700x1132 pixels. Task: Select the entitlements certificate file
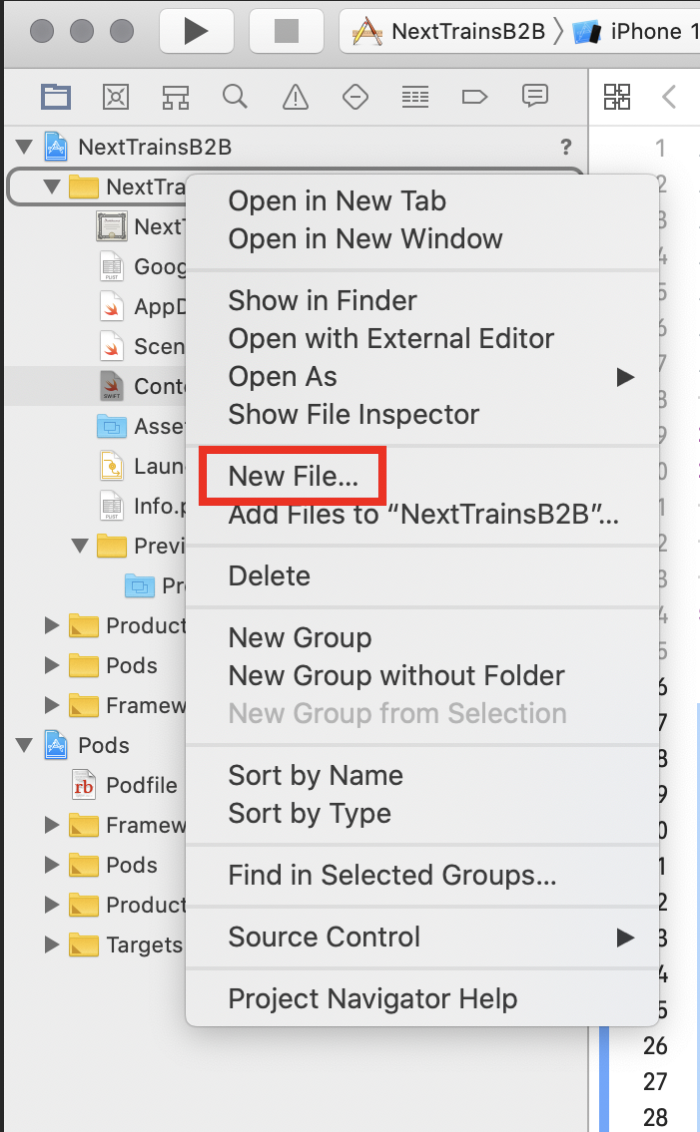[x=141, y=227]
